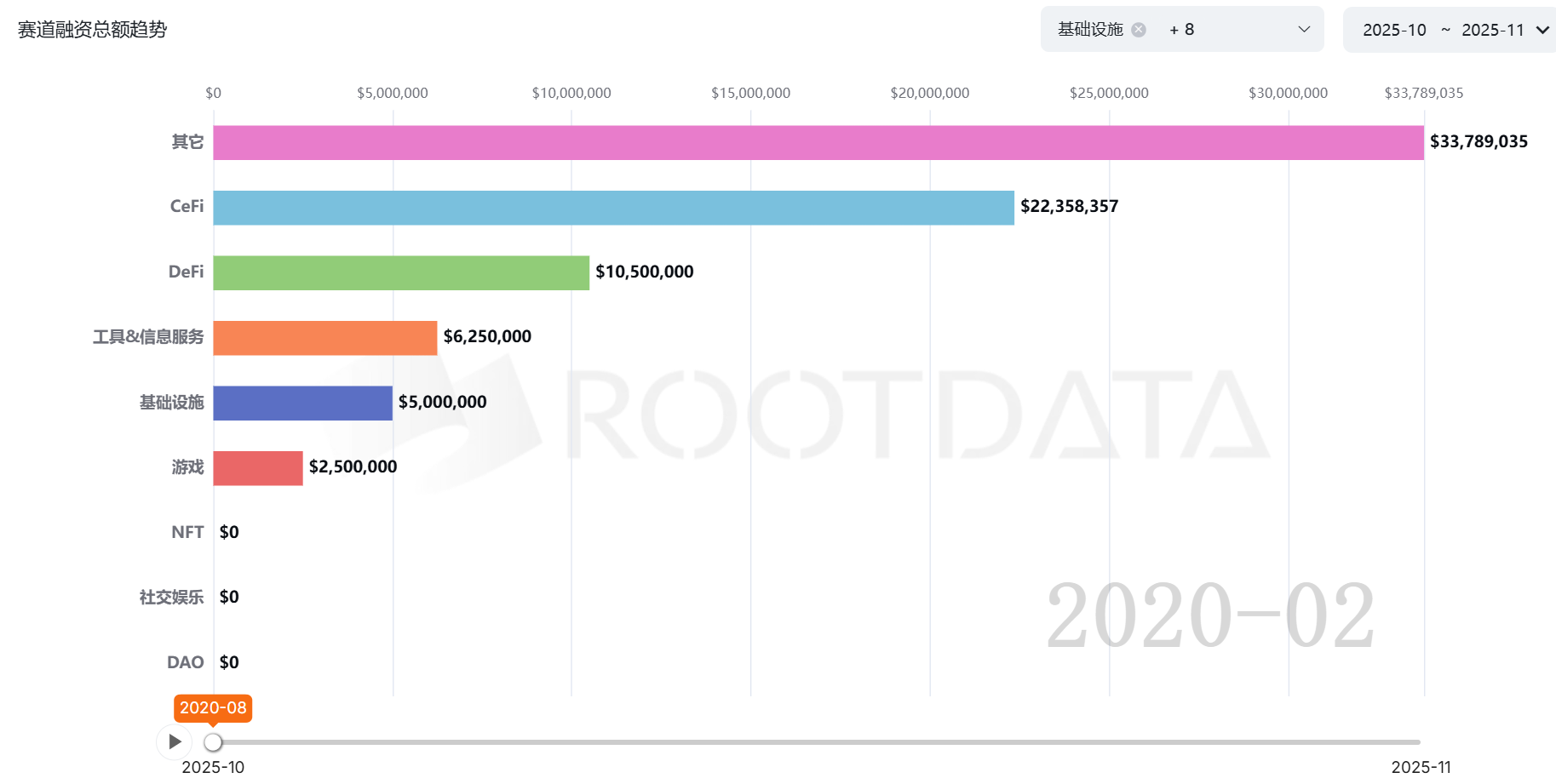Click the 2020-08 timeline tooltip marker
Image resolution: width=1556 pixels, height=784 pixels.
(213, 708)
